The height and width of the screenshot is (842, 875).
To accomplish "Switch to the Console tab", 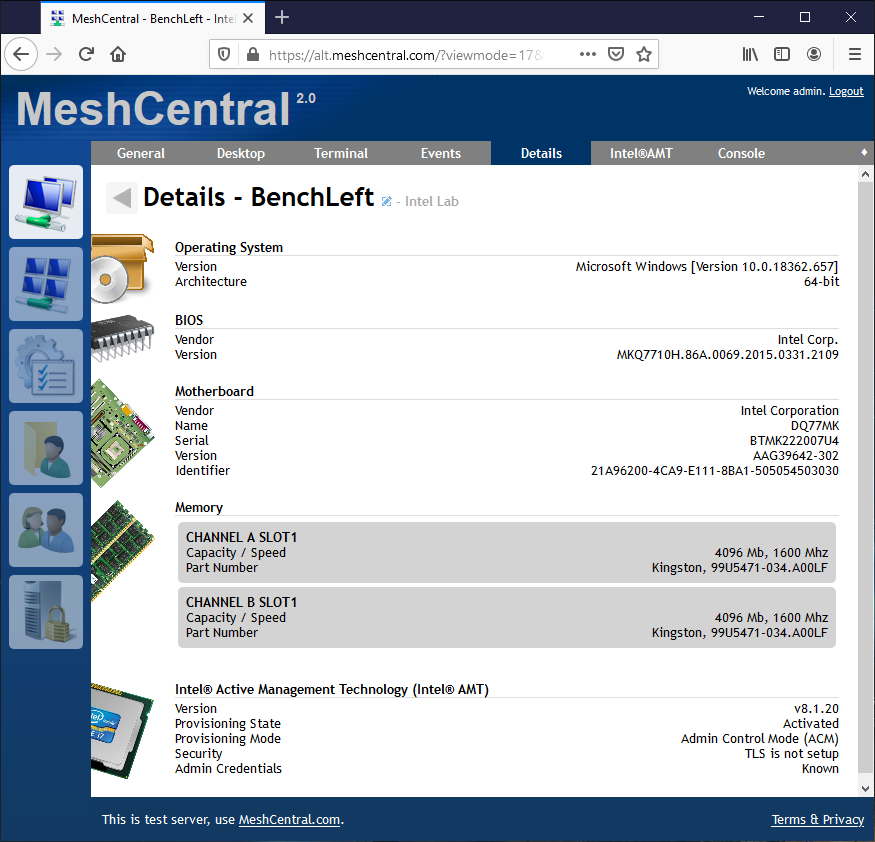I will click(x=741, y=153).
